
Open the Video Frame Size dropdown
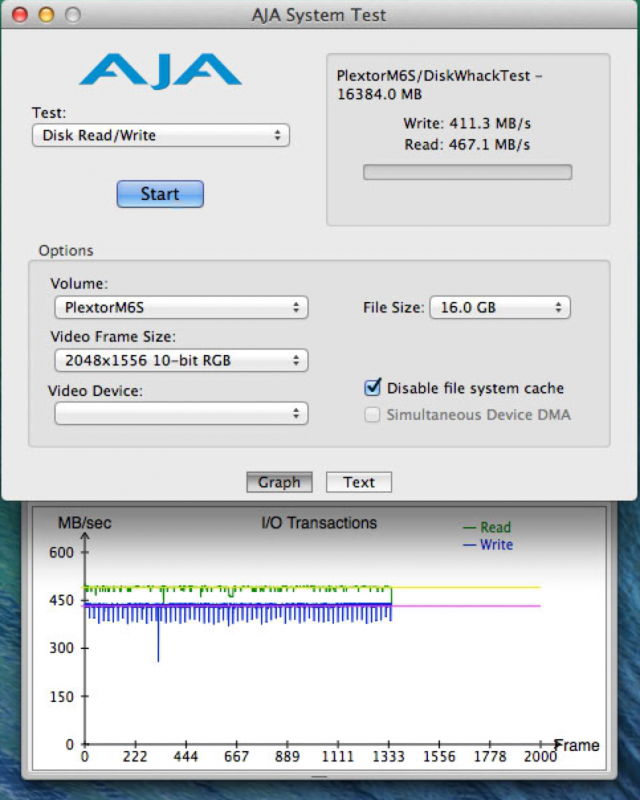click(181, 361)
